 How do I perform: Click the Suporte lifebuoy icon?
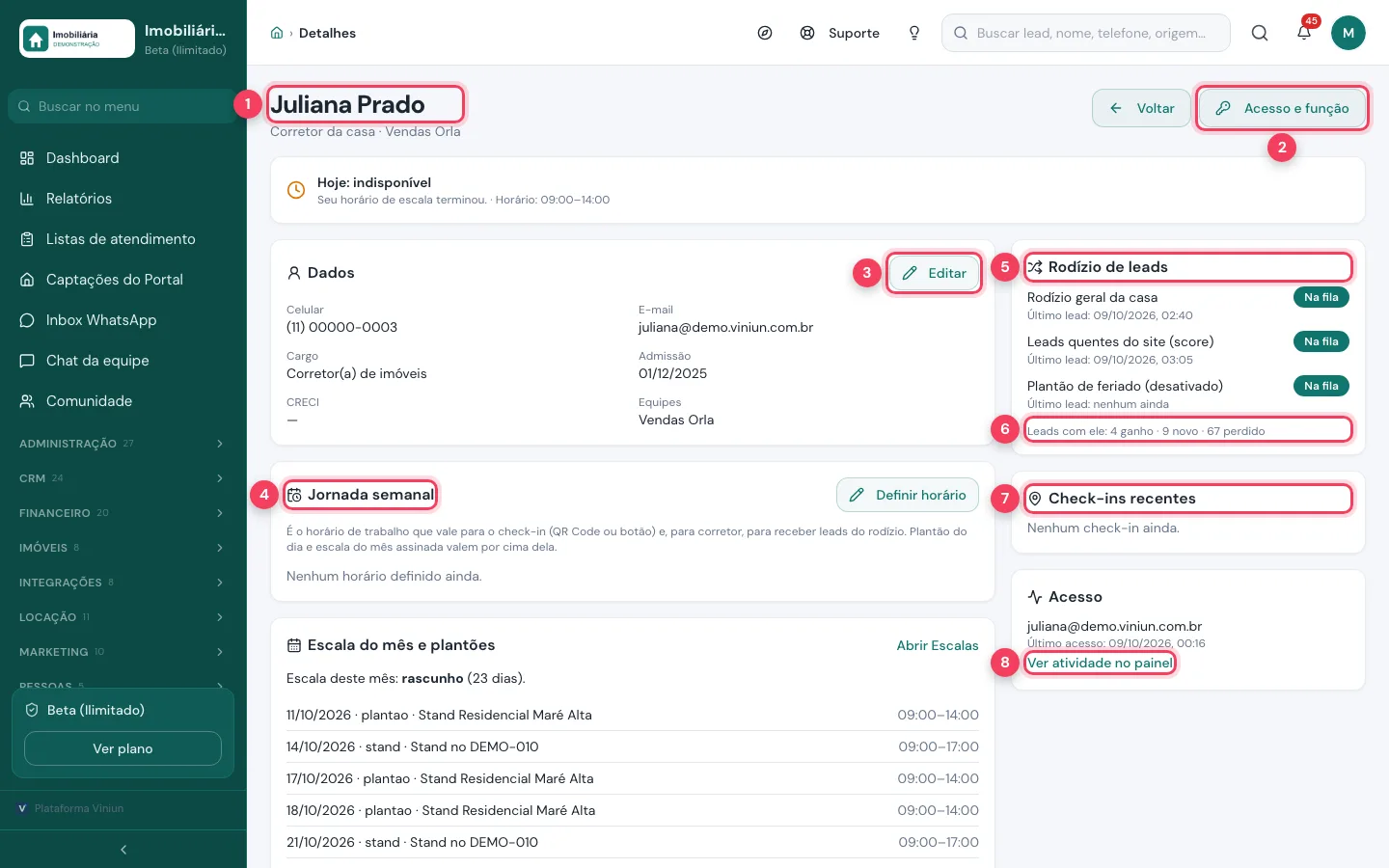[x=807, y=33]
